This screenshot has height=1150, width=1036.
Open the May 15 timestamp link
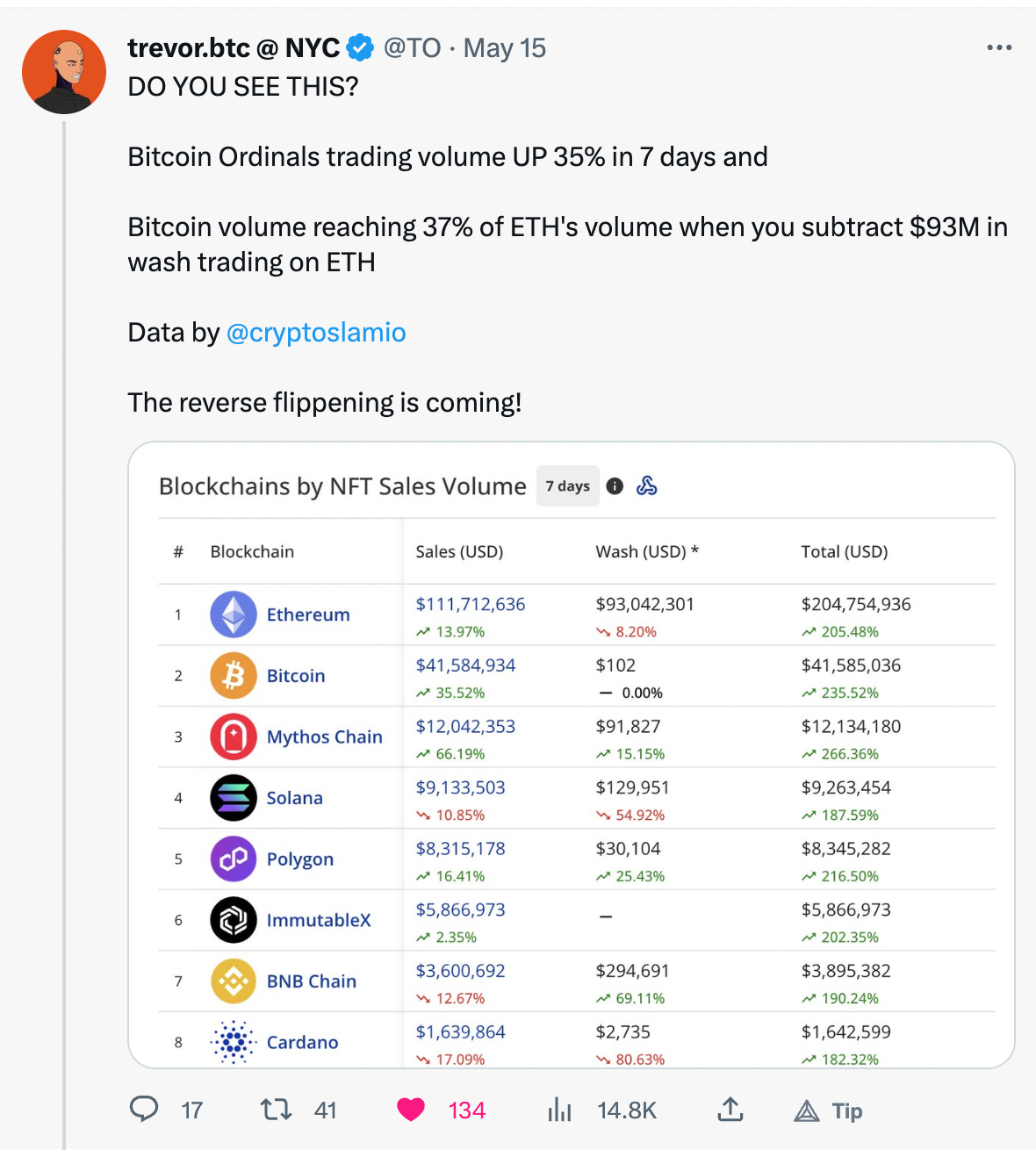pos(504,47)
